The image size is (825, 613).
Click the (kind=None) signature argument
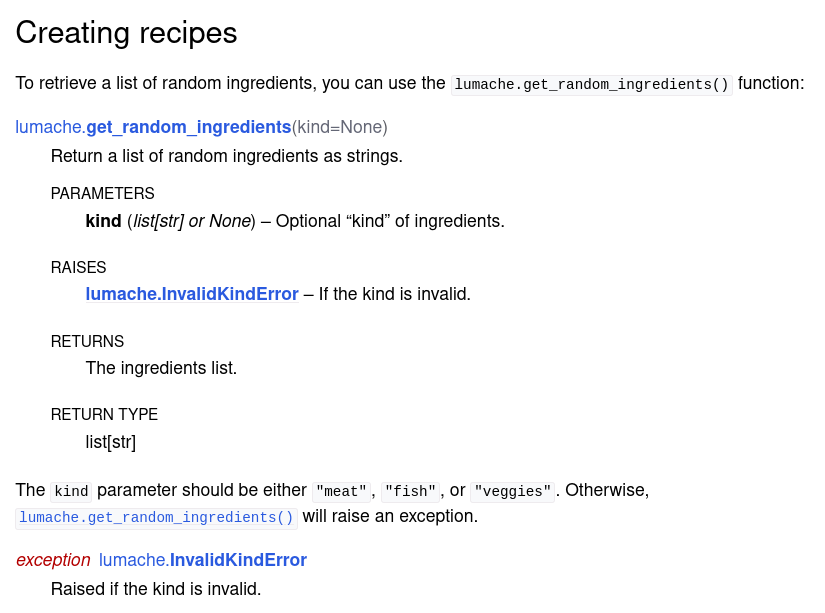(340, 127)
